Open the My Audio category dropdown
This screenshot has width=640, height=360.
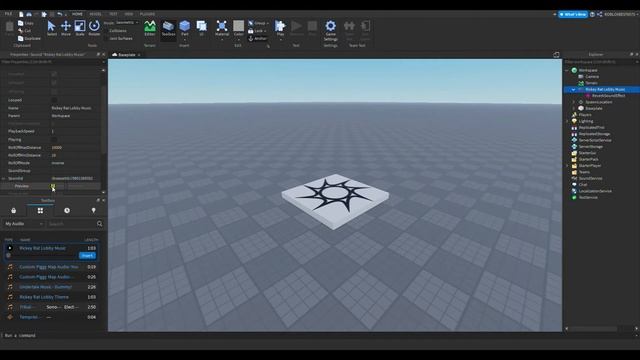tap(24, 224)
